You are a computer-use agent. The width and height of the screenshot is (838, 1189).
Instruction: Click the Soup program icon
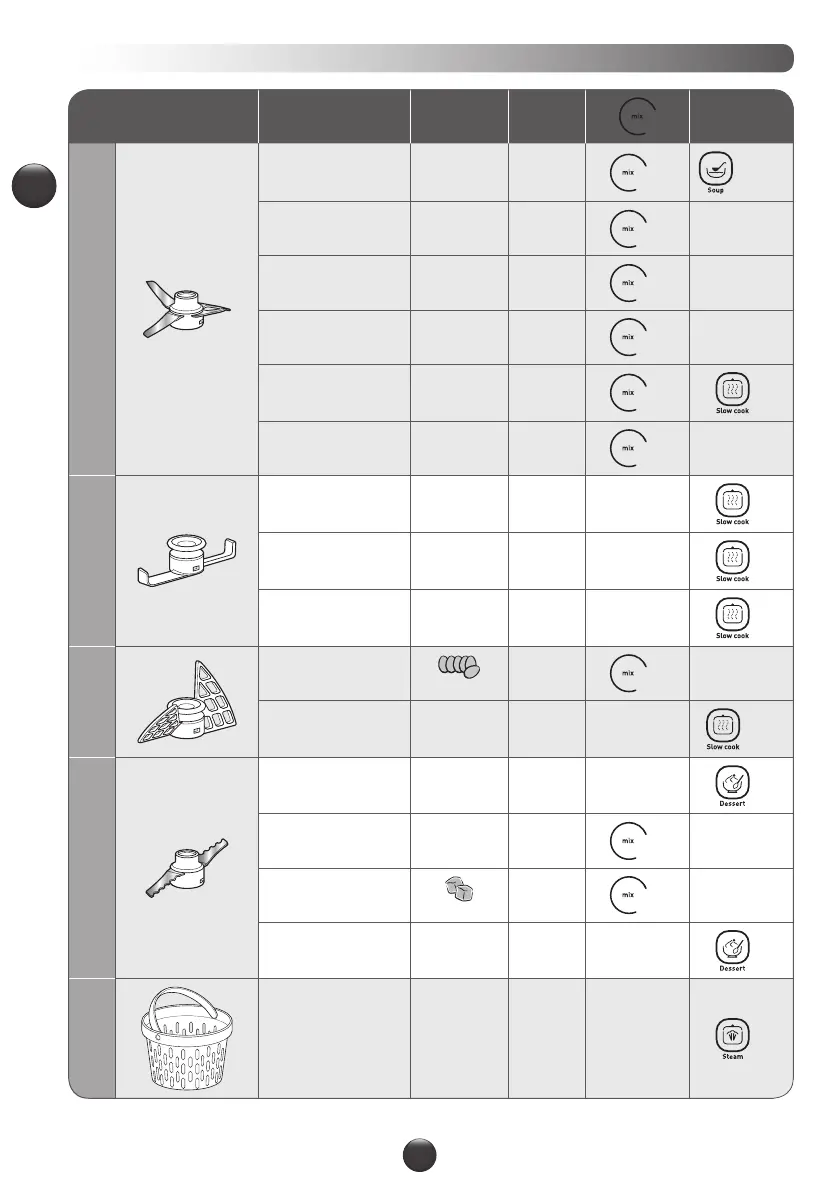pyautogui.click(x=712, y=170)
